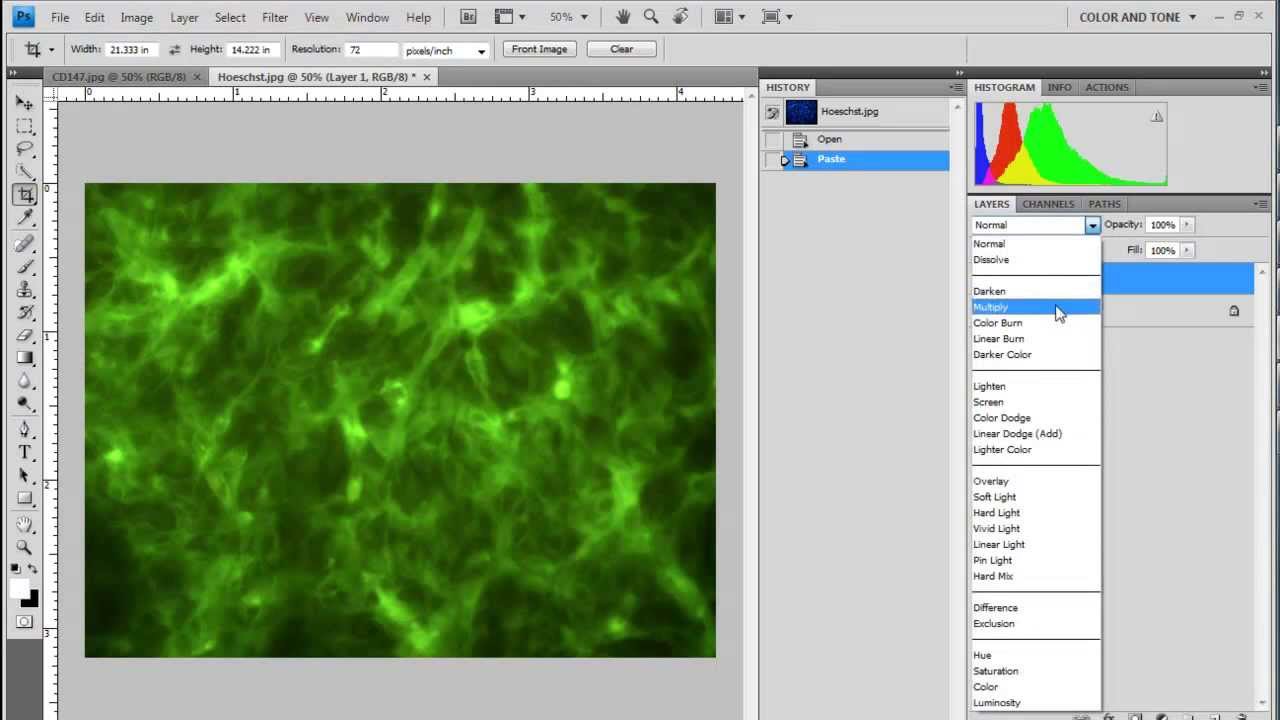
Task: Switch to the Channels tab
Action: point(1048,204)
